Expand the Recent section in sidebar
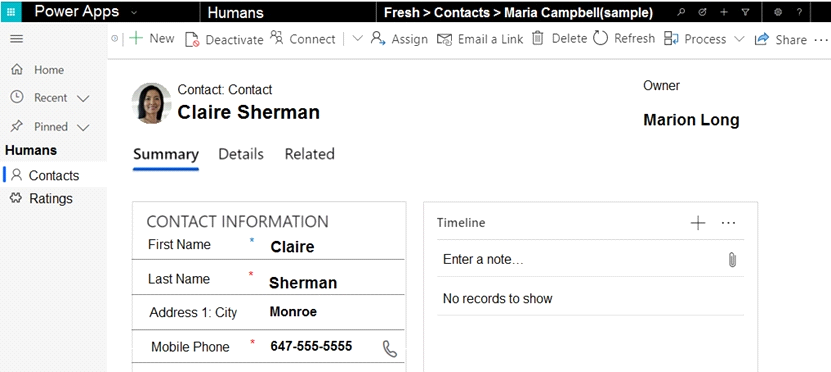The width and height of the screenshot is (831, 372). coord(83,99)
